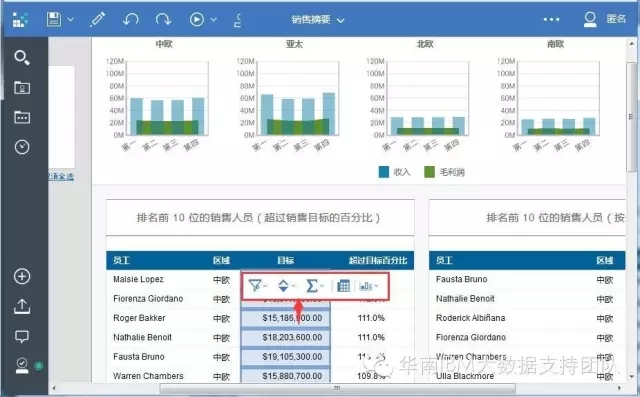This screenshot has height=397, width=640.
Task: Click the undo arrow icon
Action: [131, 19]
